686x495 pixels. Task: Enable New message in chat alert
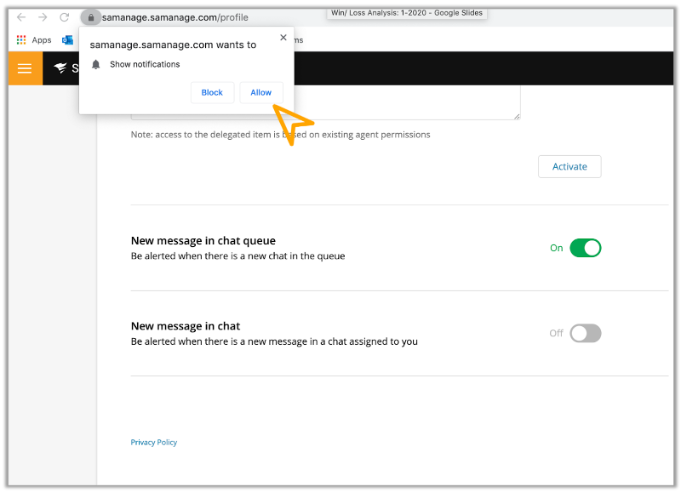[x=585, y=333]
